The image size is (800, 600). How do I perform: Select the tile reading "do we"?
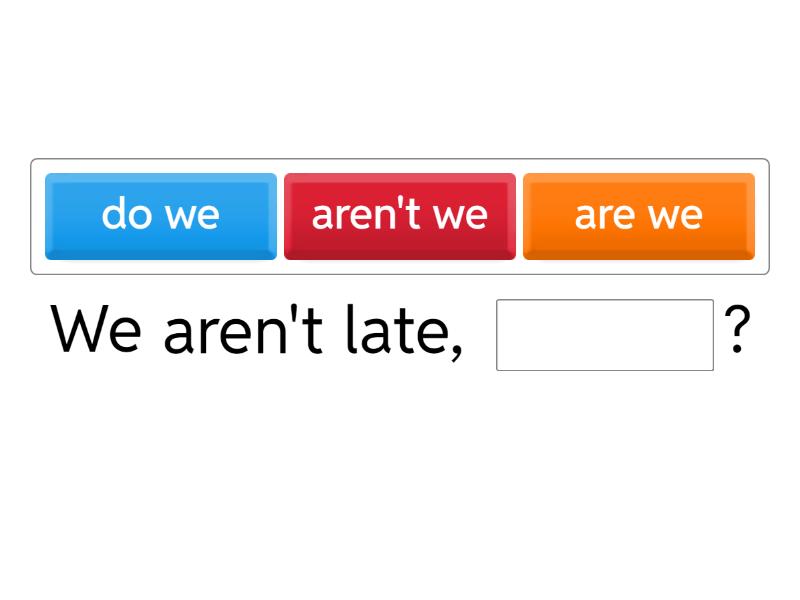coord(161,216)
